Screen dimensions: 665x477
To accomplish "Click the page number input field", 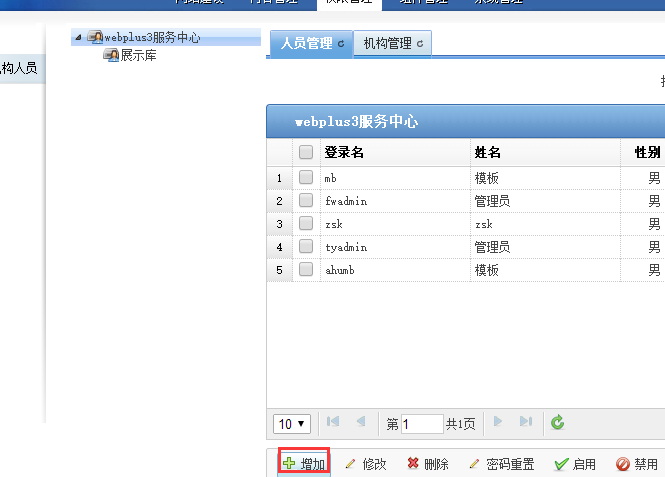I will (421, 424).
